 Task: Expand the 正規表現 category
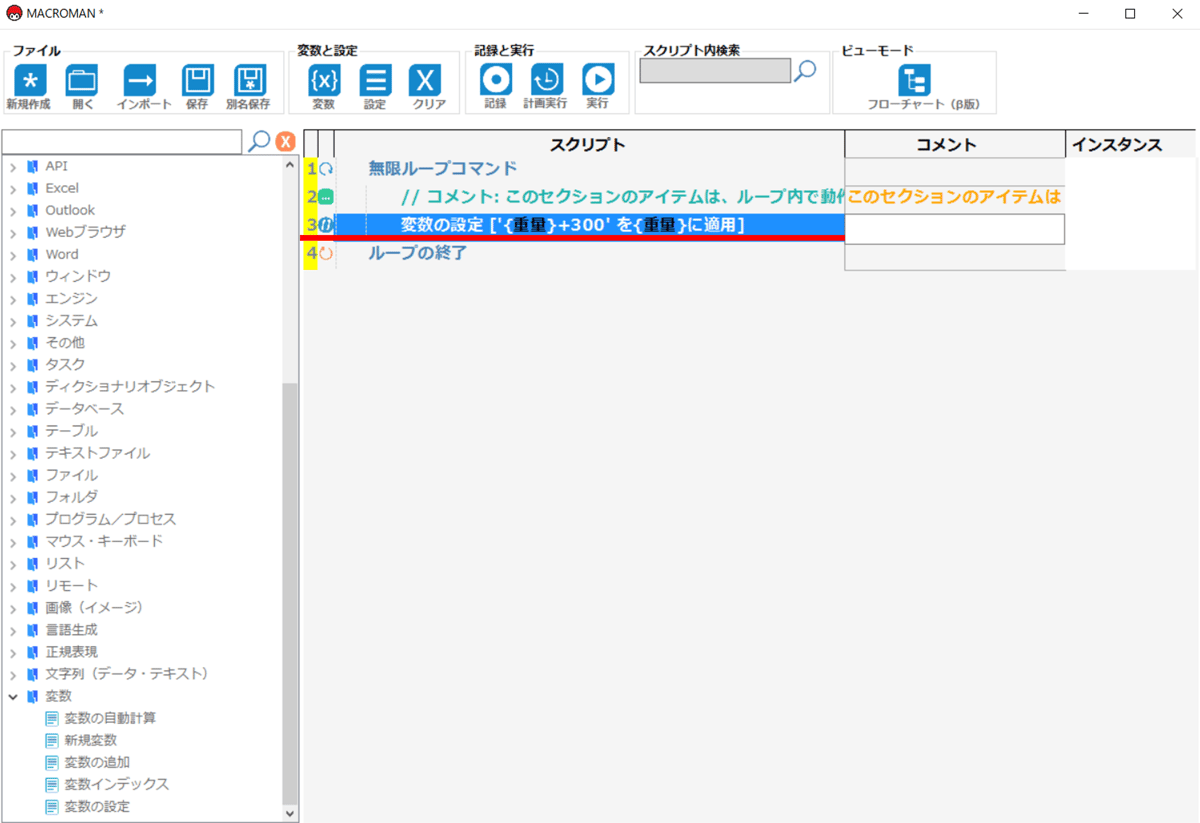(x=13, y=652)
